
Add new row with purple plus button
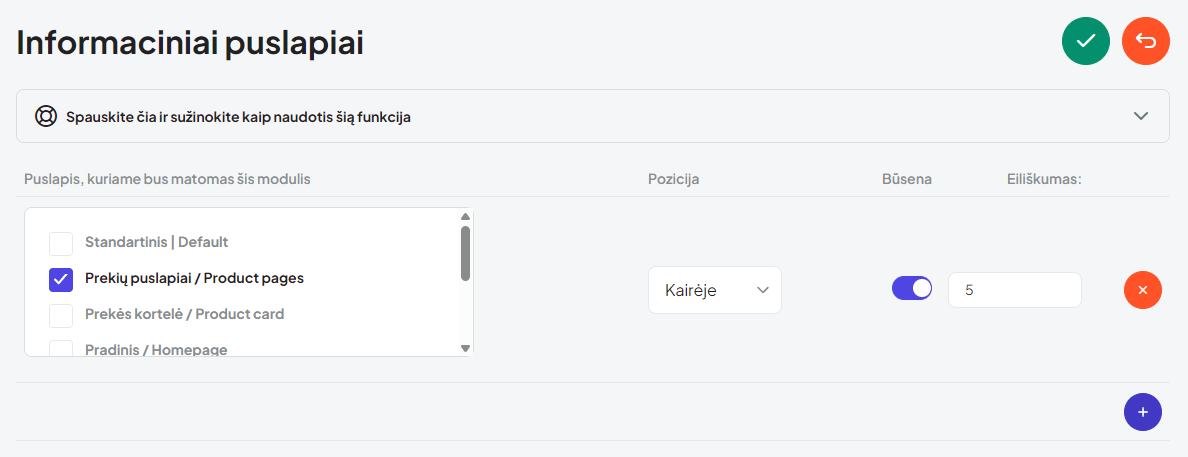pyautogui.click(x=1143, y=412)
